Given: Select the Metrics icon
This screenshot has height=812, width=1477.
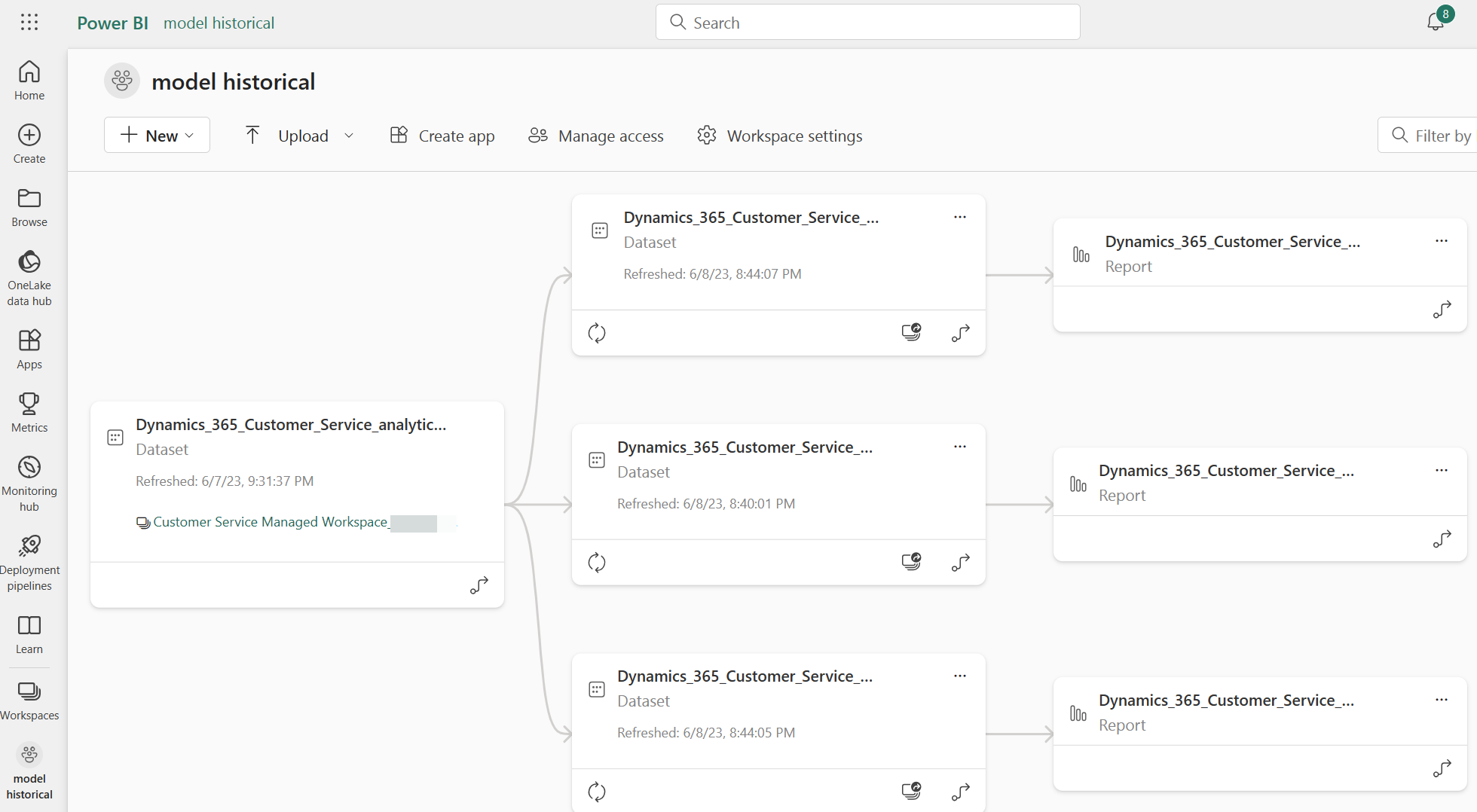Looking at the screenshot, I should tap(29, 411).
